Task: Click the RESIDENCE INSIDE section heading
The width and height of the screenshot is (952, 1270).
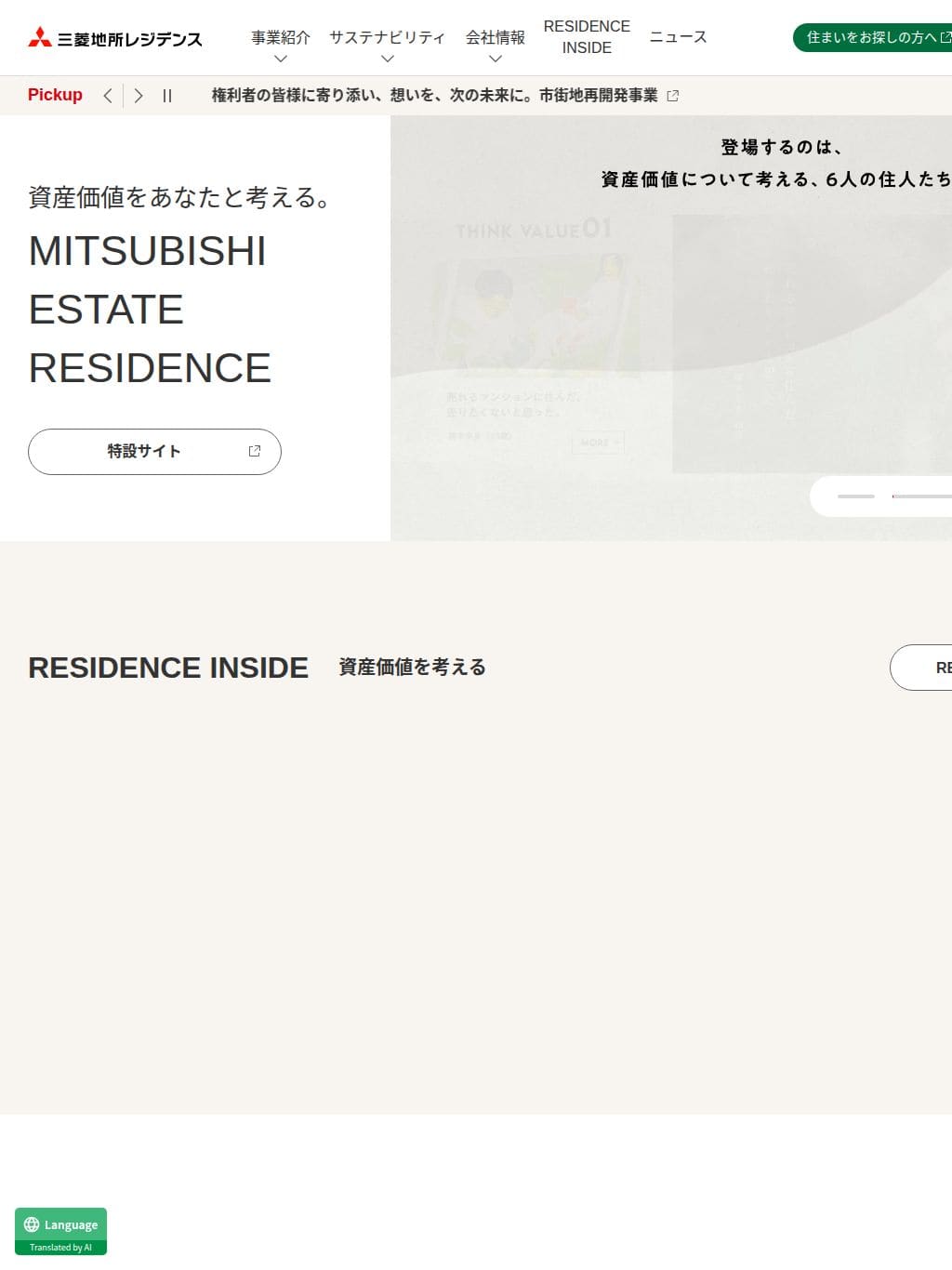Action: click(x=168, y=668)
